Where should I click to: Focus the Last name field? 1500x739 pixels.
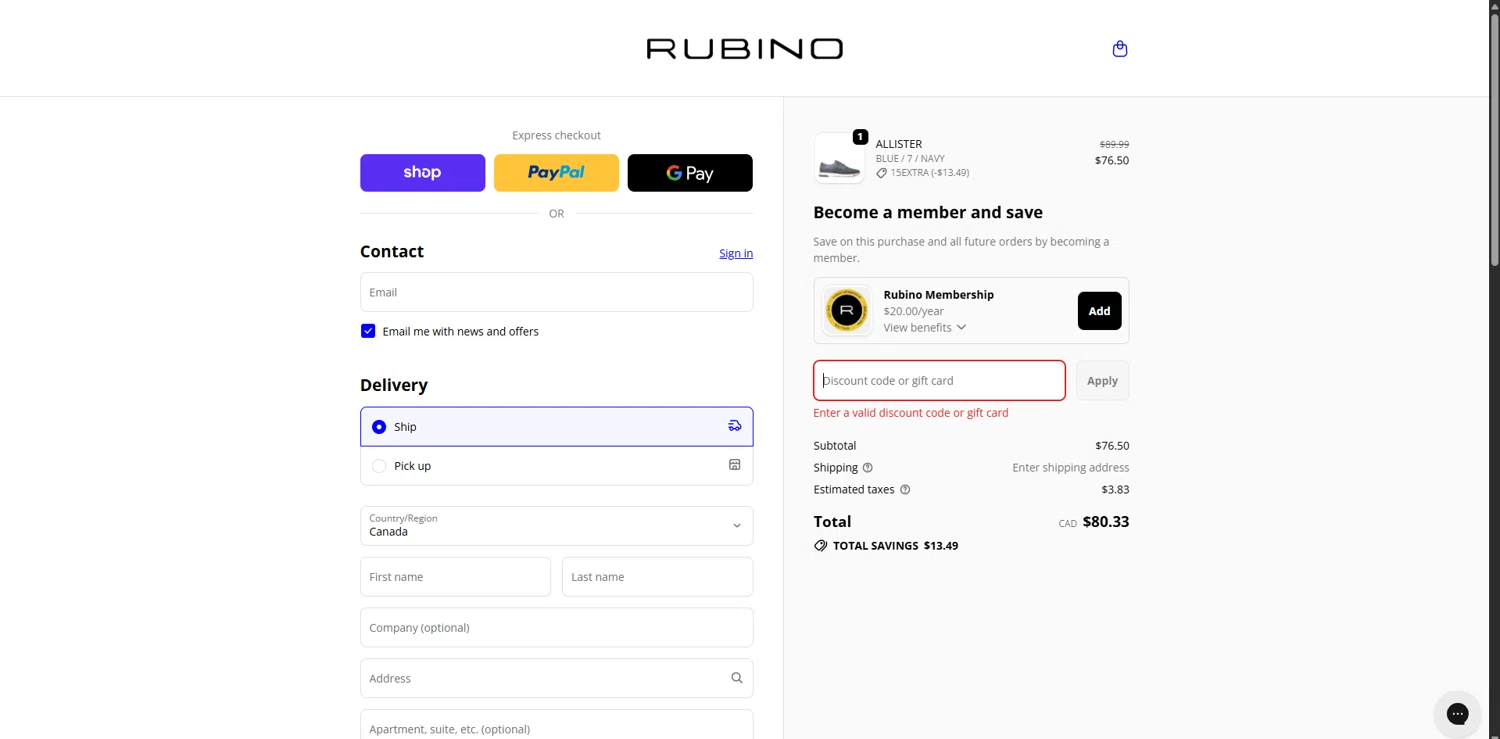pos(657,577)
